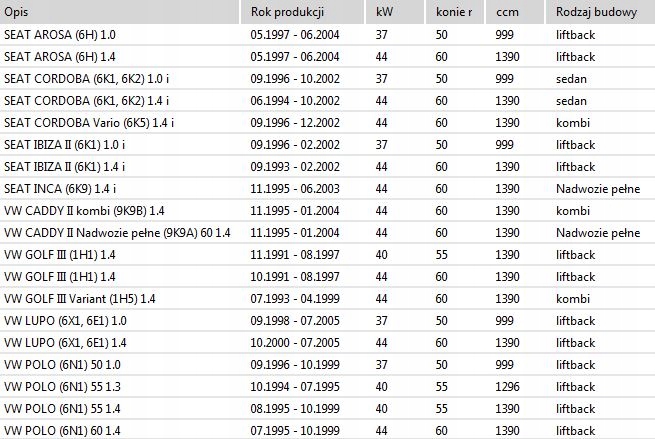Viewport: 655px width, 439px height.
Task: Click date range 07.1993 - 04.1999
Action: coord(295,299)
